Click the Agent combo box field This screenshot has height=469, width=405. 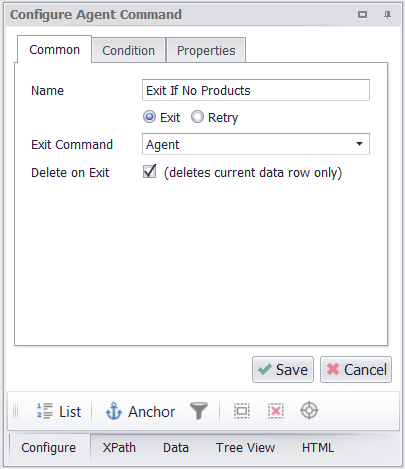(x=256, y=144)
